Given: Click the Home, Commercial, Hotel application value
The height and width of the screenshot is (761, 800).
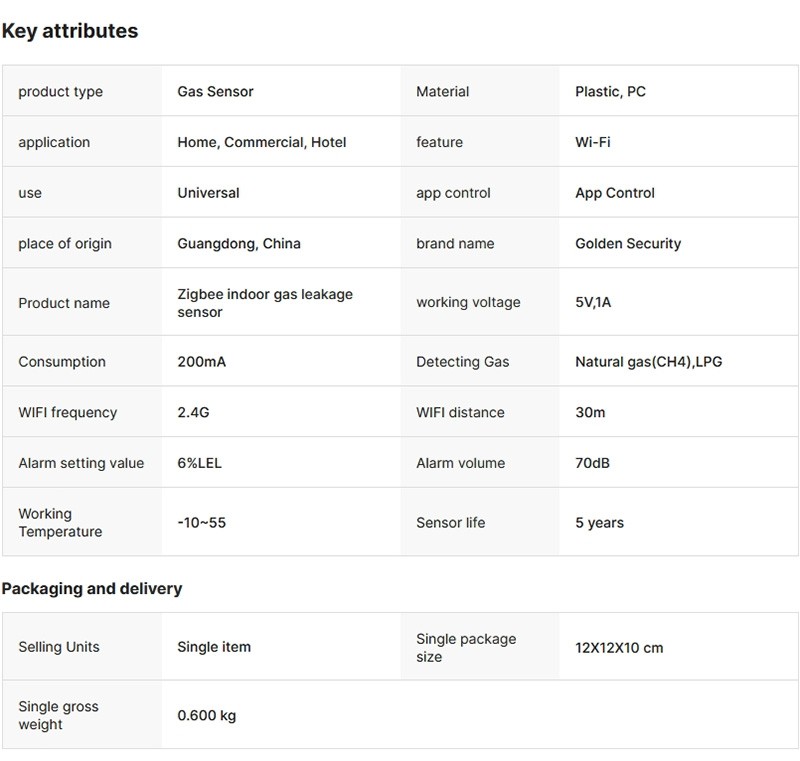Looking at the screenshot, I should (x=261, y=143).
